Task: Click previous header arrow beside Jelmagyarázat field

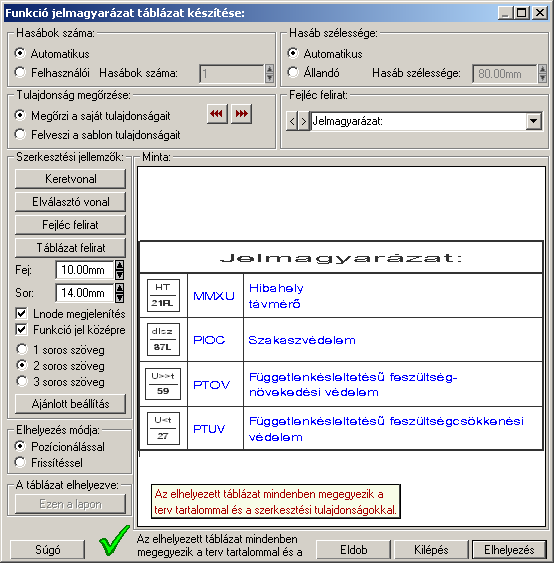Action: point(292,121)
